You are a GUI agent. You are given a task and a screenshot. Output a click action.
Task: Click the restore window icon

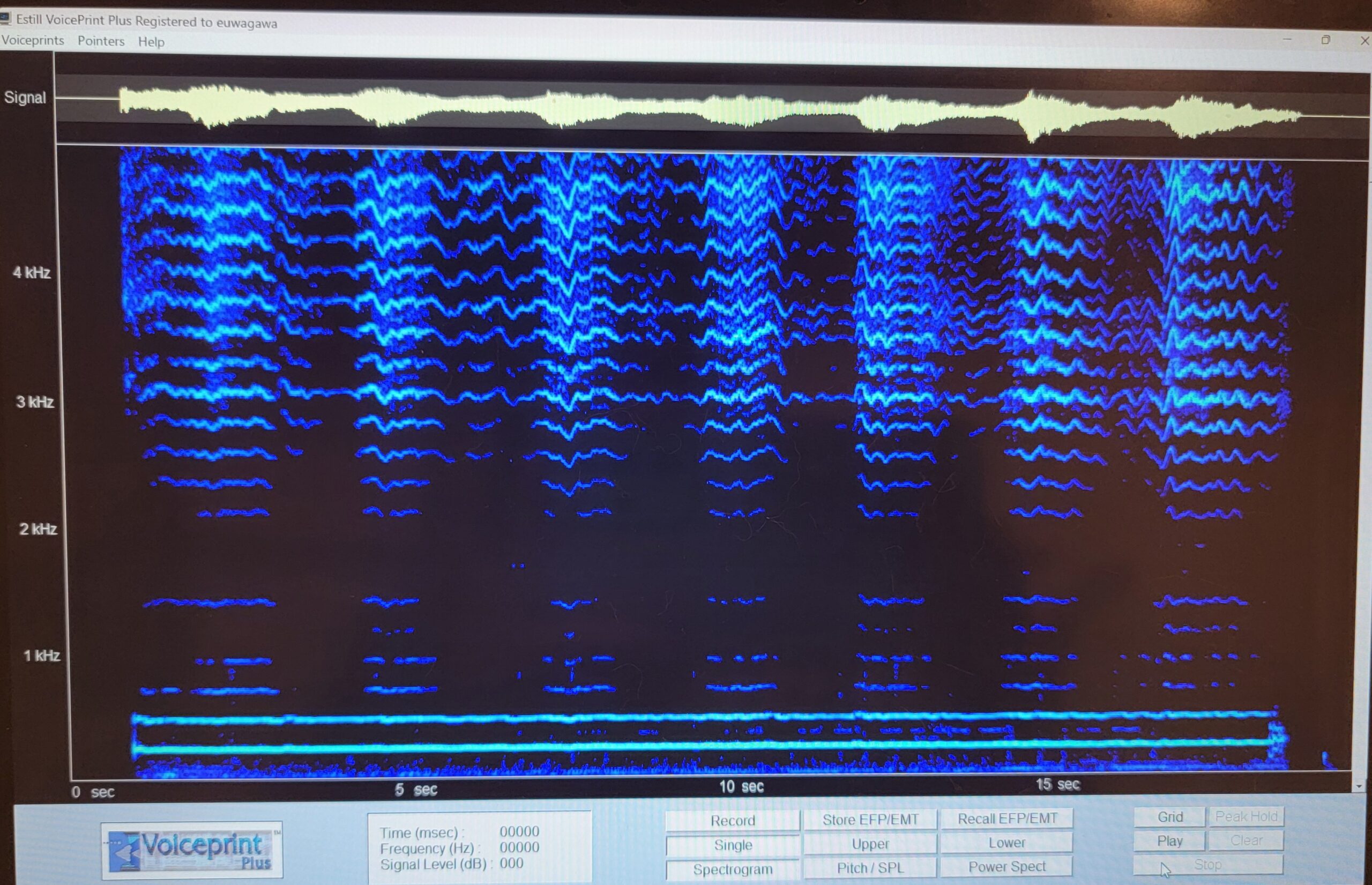click(x=1325, y=40)
